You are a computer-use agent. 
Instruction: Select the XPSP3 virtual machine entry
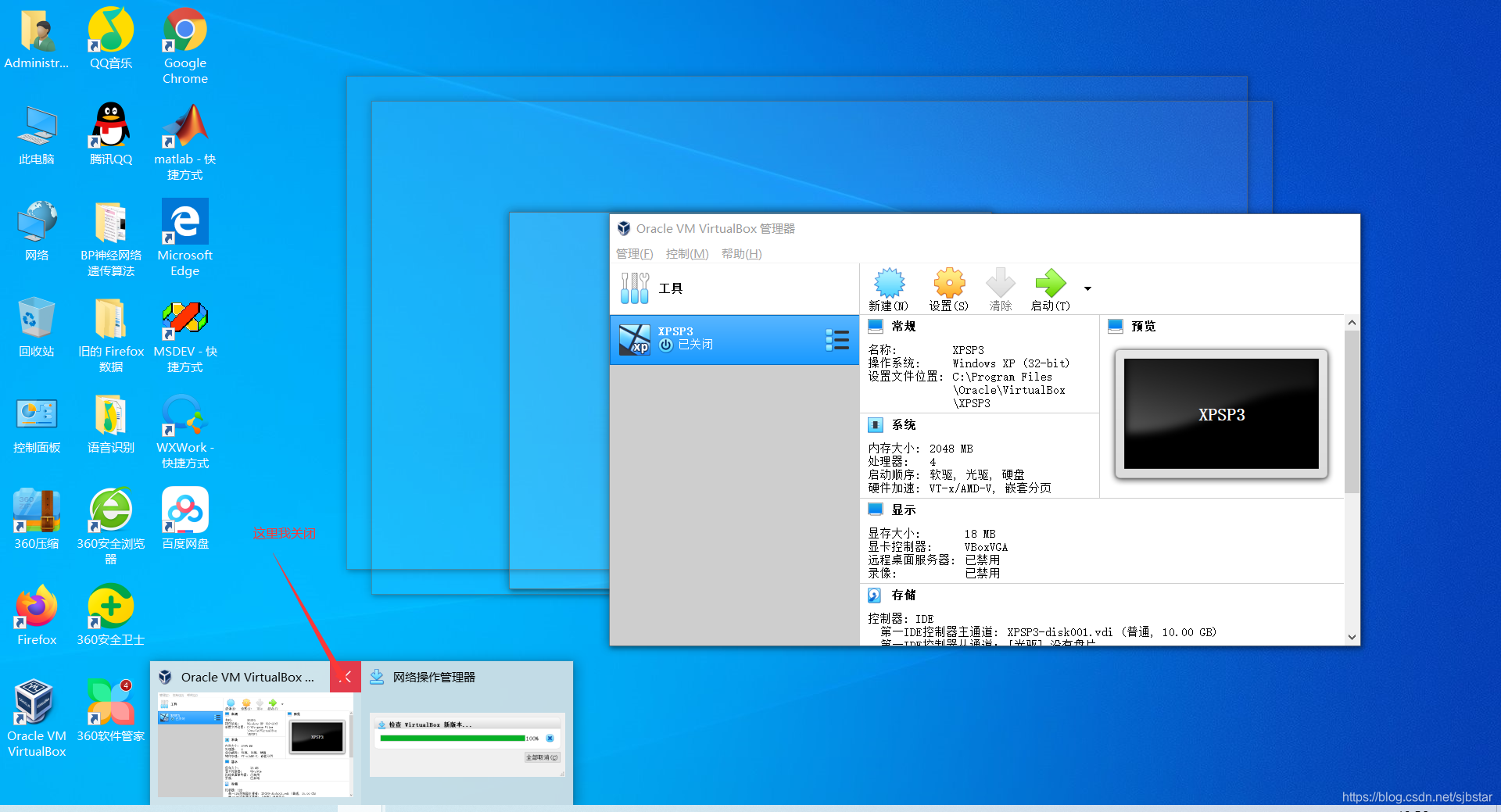pos(734,340)
